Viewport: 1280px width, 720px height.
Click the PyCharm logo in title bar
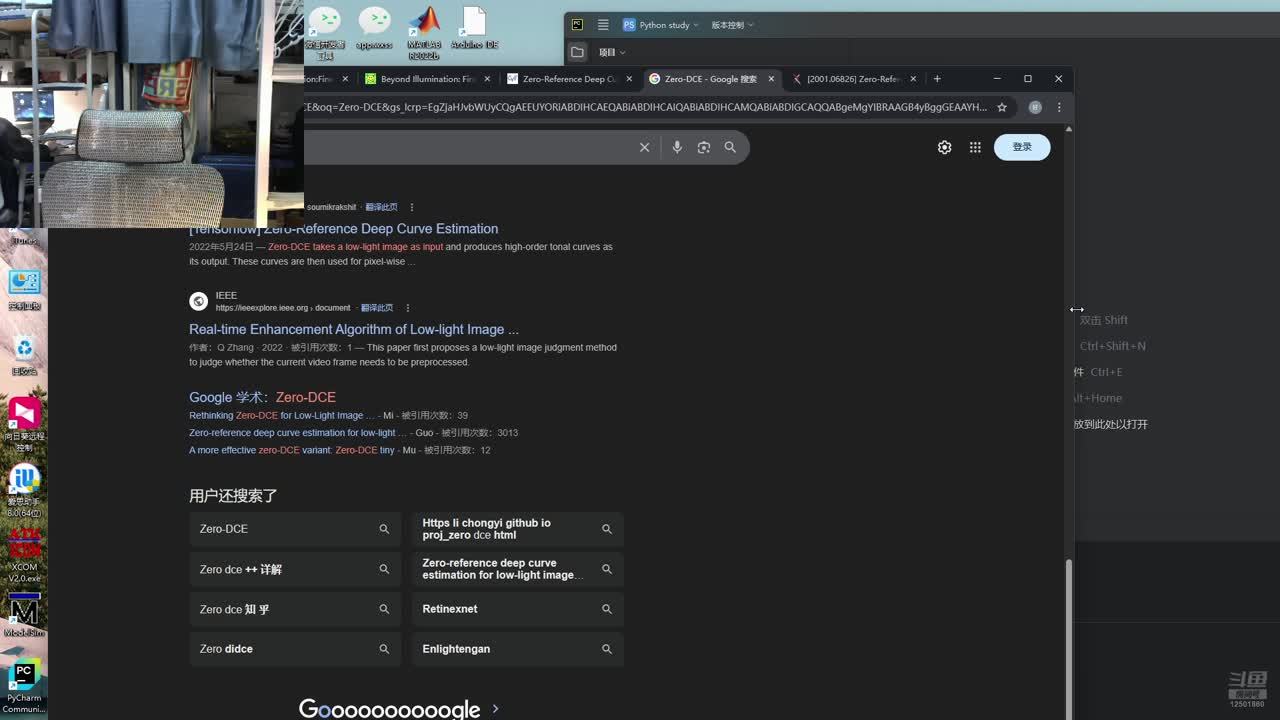[x=577, y=25]
